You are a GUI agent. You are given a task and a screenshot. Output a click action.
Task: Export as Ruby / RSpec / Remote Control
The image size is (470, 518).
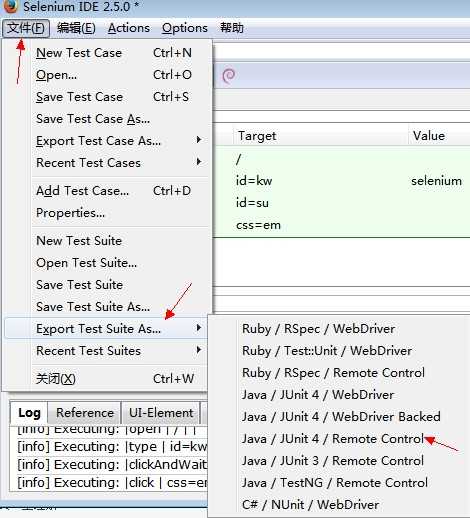click(x=338, y=373)
